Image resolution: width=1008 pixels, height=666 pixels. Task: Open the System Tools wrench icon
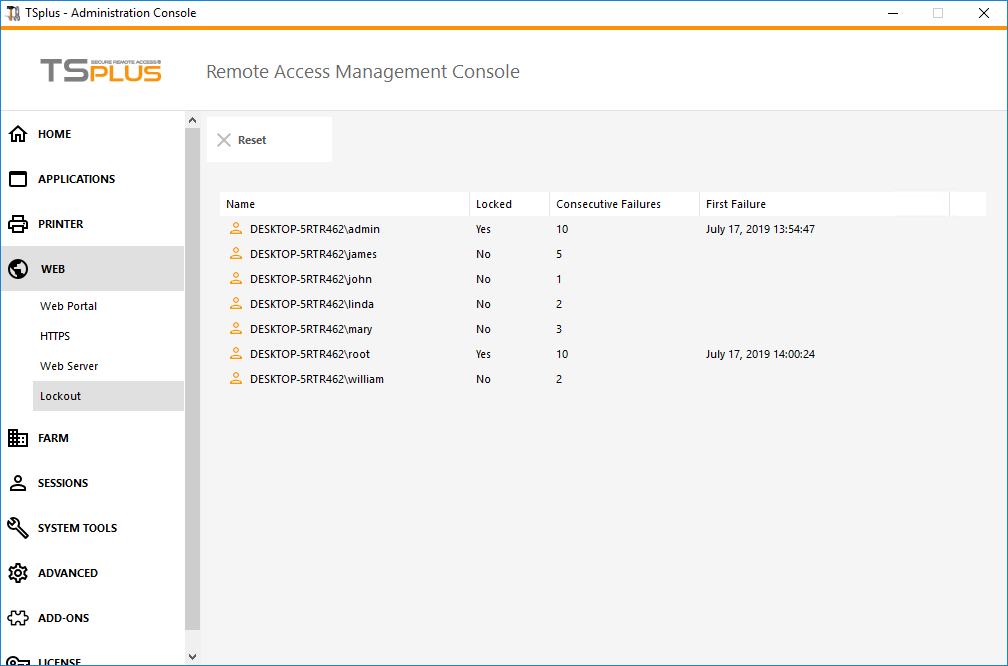[x=17, y=528]
